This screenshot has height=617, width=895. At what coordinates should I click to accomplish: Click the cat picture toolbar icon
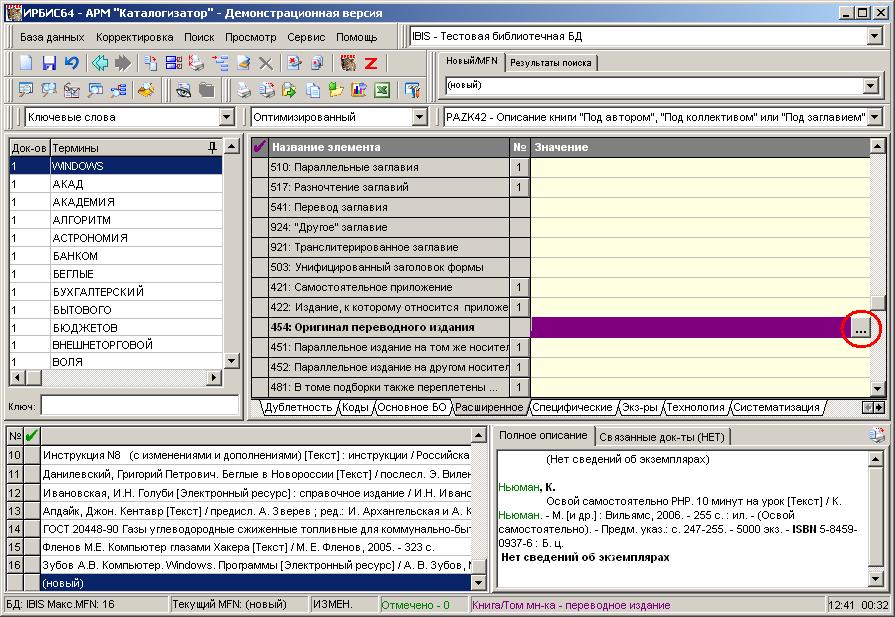[x=348, y=63]
